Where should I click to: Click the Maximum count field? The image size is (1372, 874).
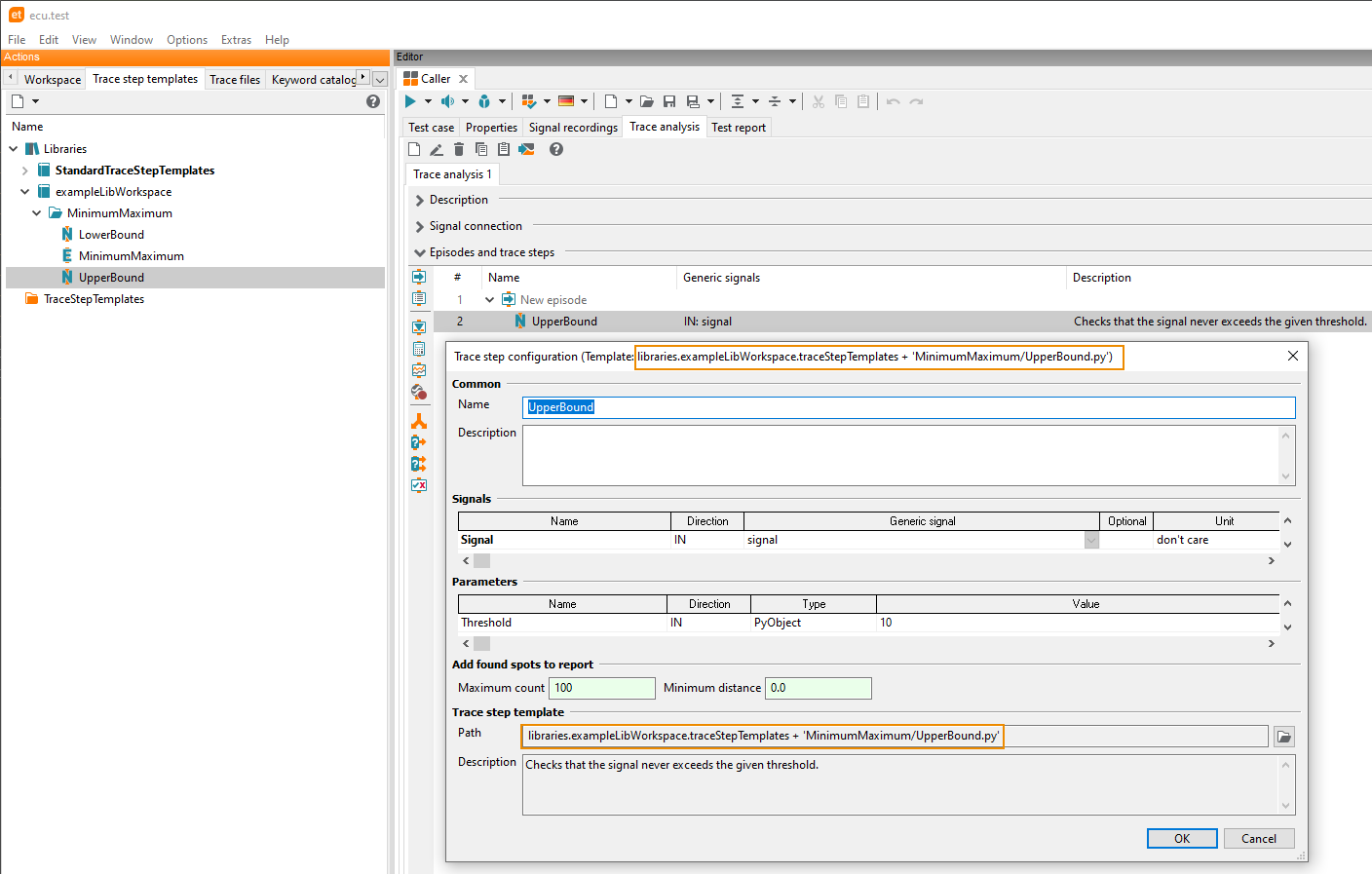pyautogui.click(x=603, y=688)
